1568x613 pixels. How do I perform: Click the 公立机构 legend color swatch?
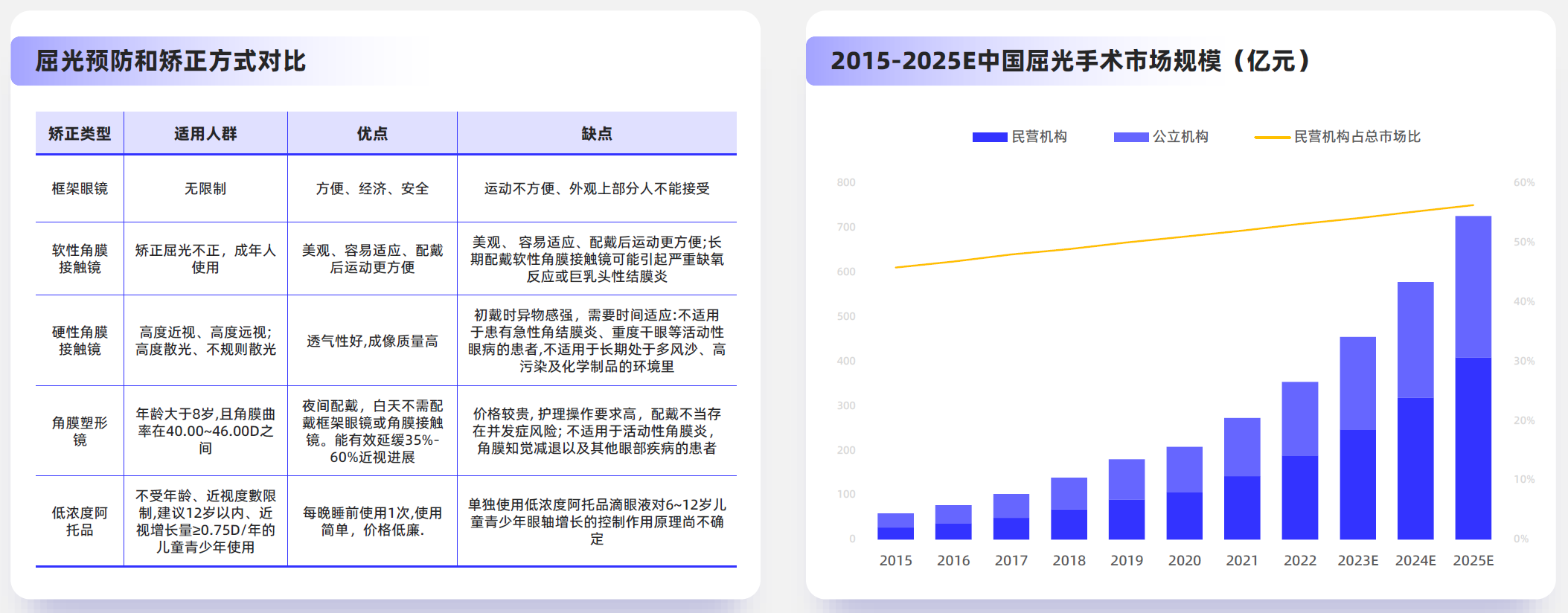[1131, 137]
